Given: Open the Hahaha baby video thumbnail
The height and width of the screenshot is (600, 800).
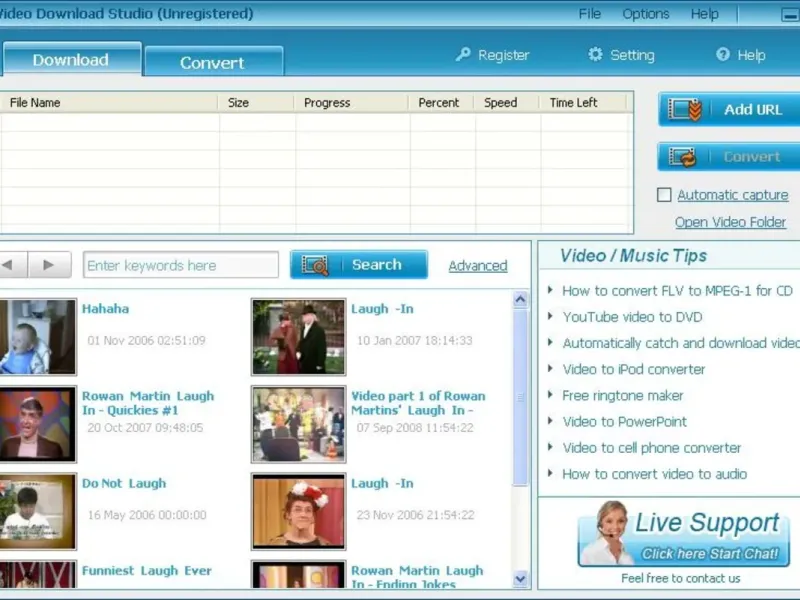Looking at the screenshot, I should pos(37,337).
